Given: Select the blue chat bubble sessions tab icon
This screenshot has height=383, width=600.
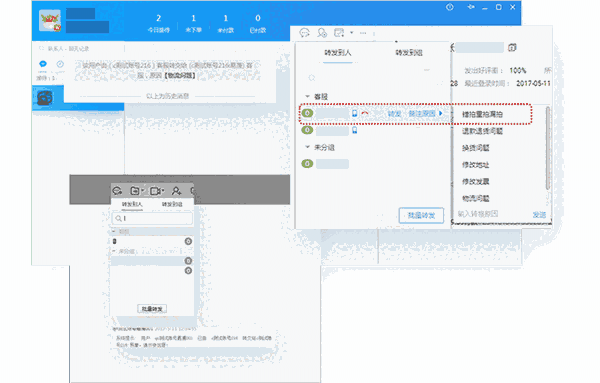Looking at the screenshot, I should pos(43,64).
